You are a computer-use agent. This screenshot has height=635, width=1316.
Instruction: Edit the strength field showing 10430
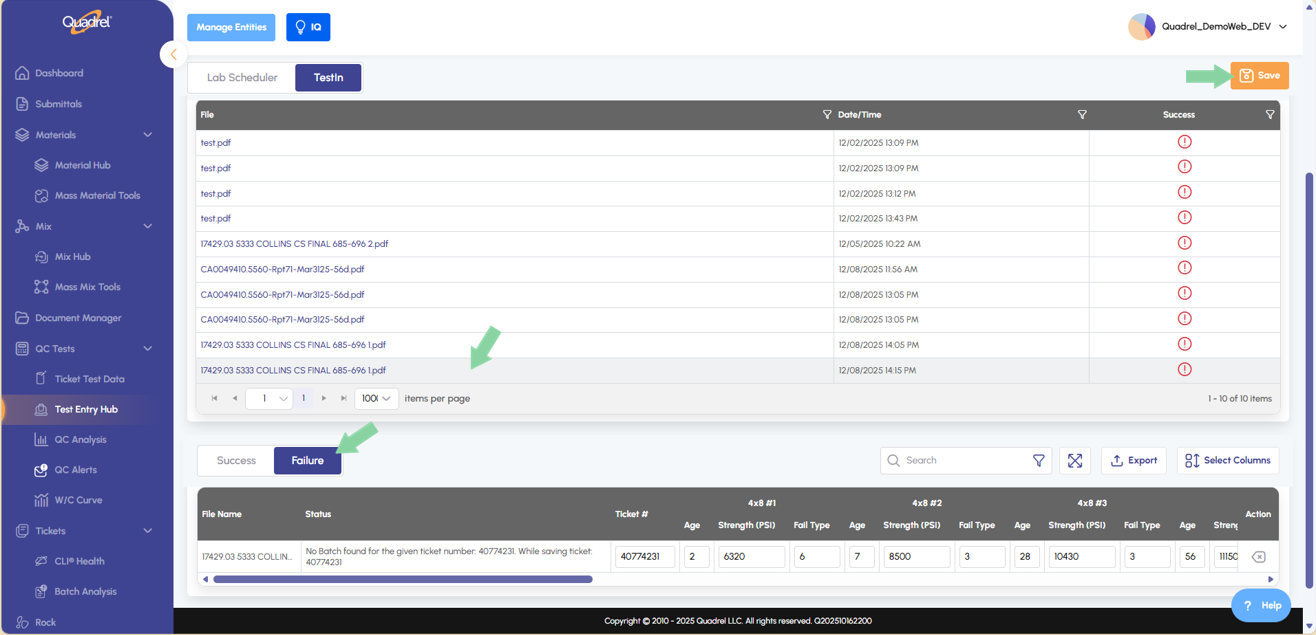click(x=1081, y=557)
